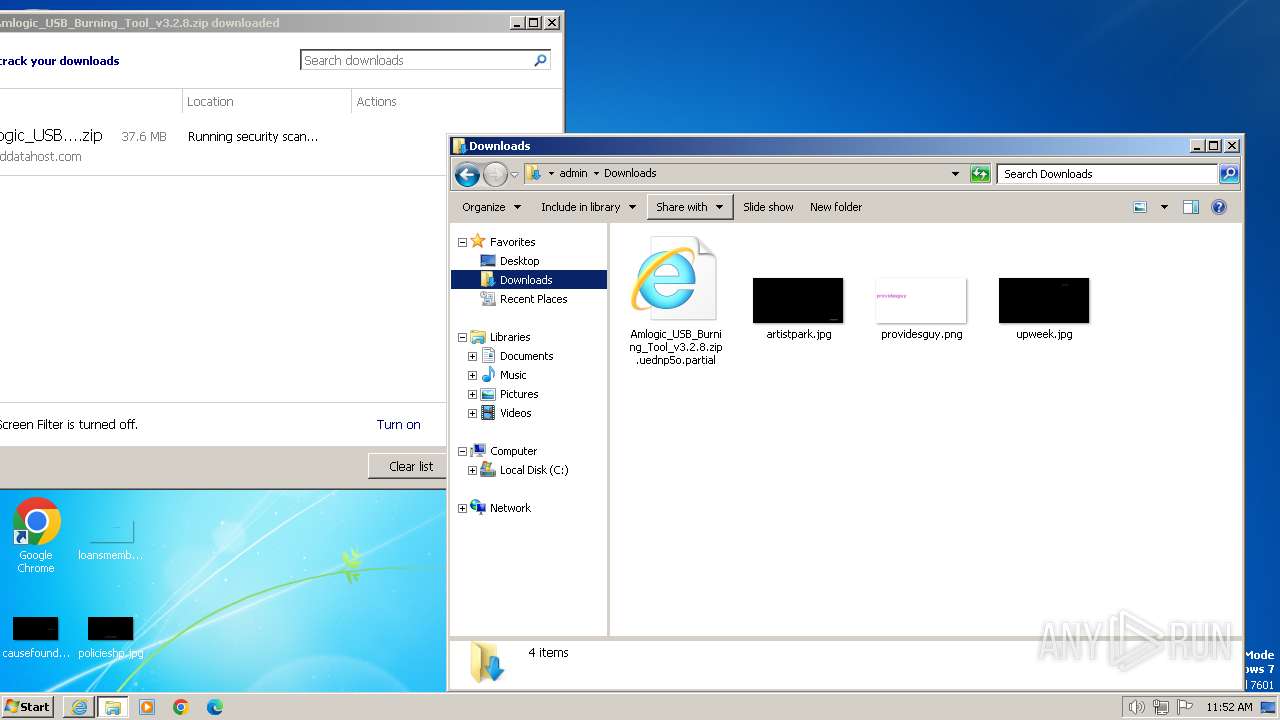Image resolution: width=1280 pixels, height=720 pixels.
Task: Click the refresh button beside address bar
Action: pyautogui.click(x=980, y=174)
